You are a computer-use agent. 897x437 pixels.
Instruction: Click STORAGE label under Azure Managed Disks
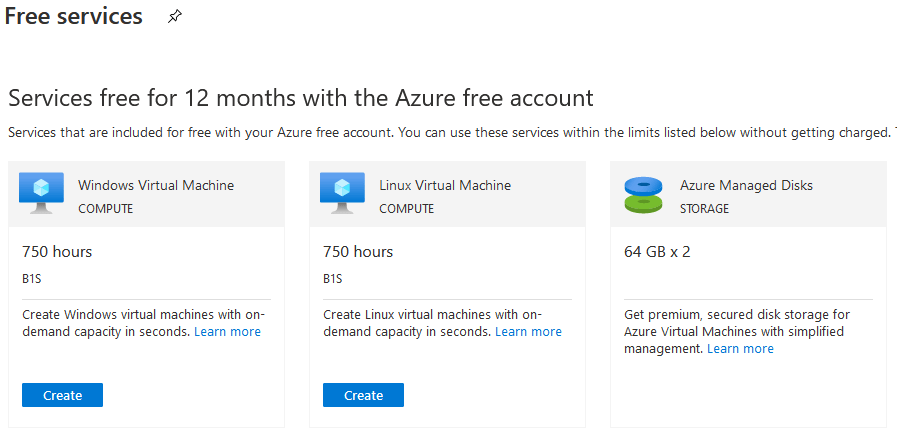pos(704,209)
